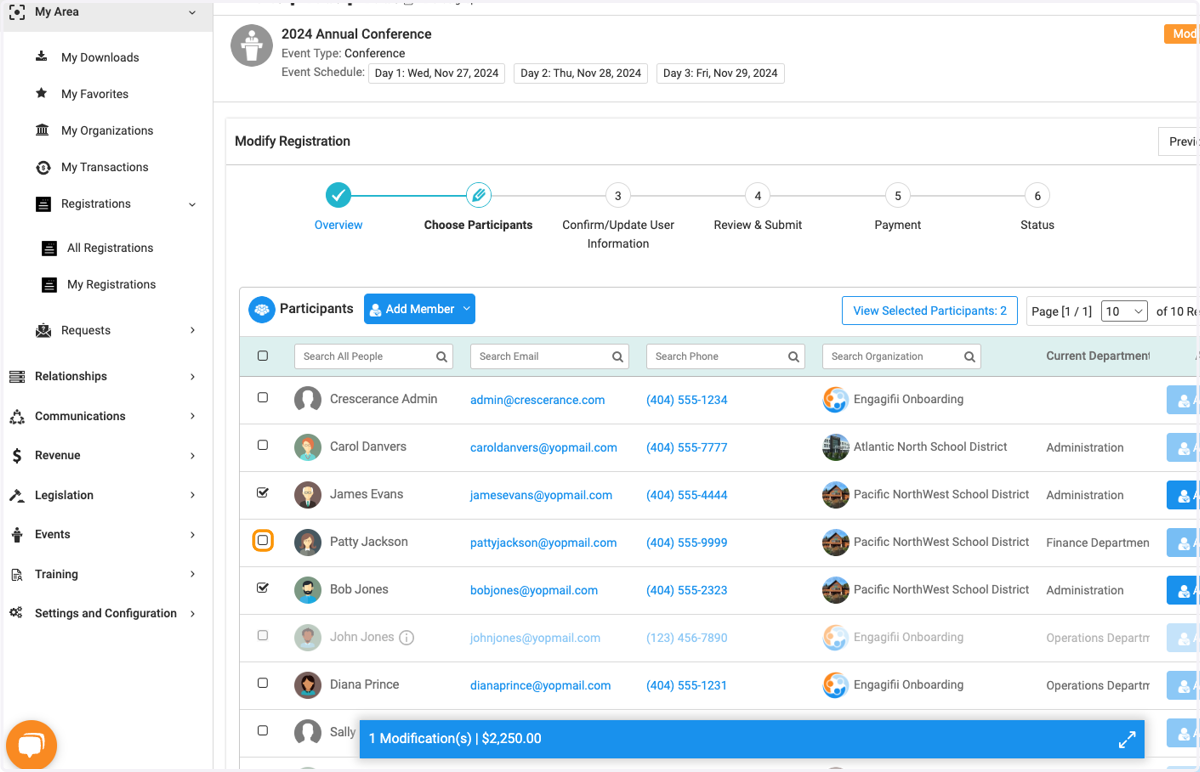Click Carol Danvers avatar
Screen dimensions: 1200x772
click(308, 447)
